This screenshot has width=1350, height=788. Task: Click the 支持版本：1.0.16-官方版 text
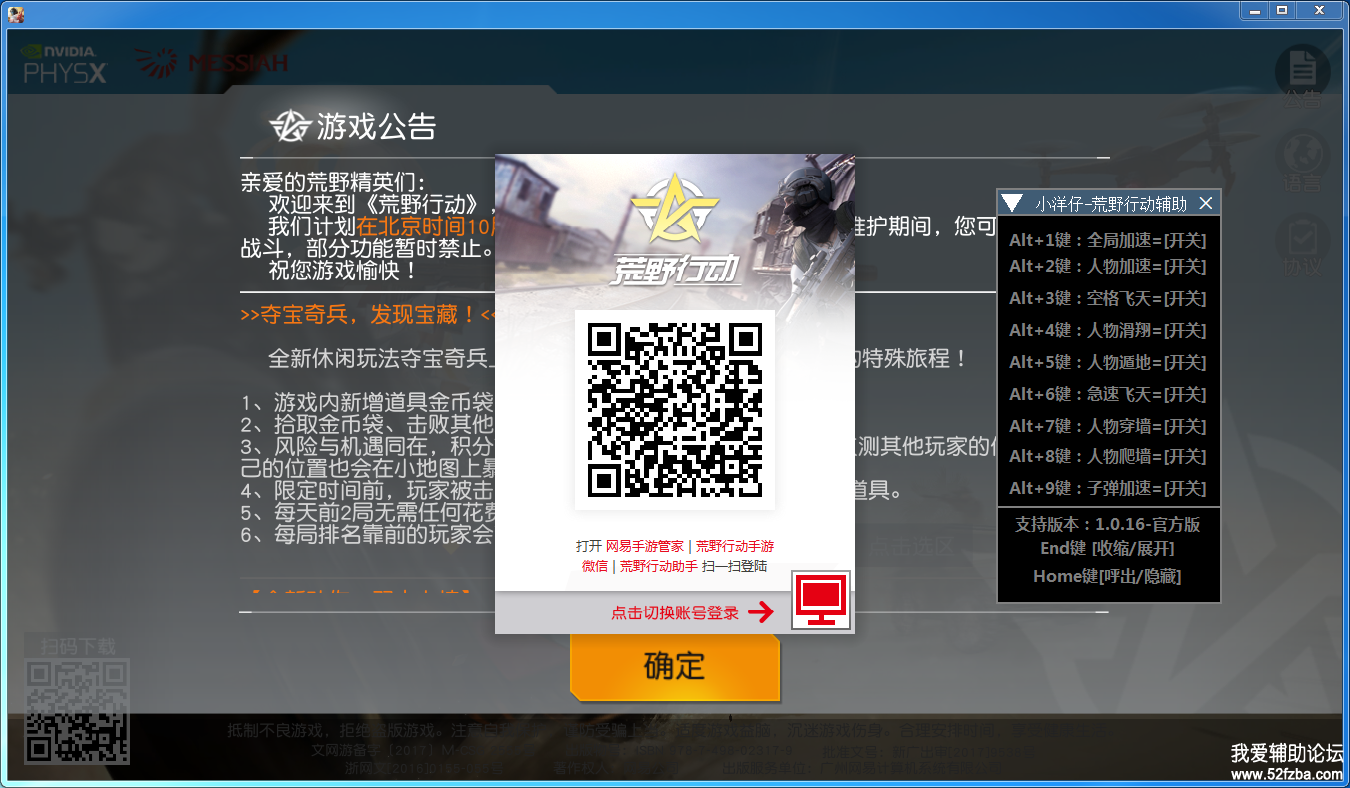1108,524
